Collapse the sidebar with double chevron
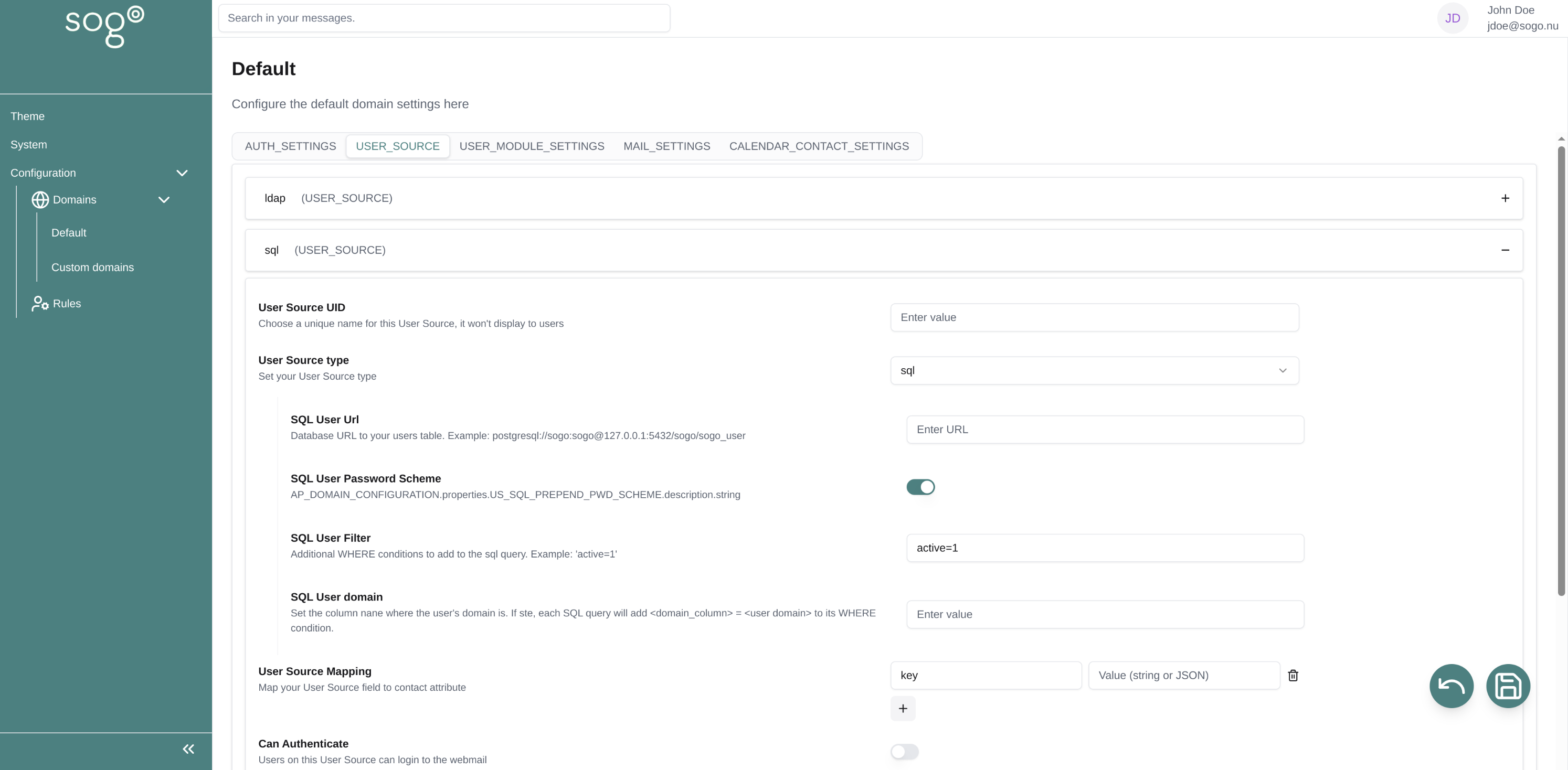This screenshot has height=770, width=1568. click(x=188, y=748)
